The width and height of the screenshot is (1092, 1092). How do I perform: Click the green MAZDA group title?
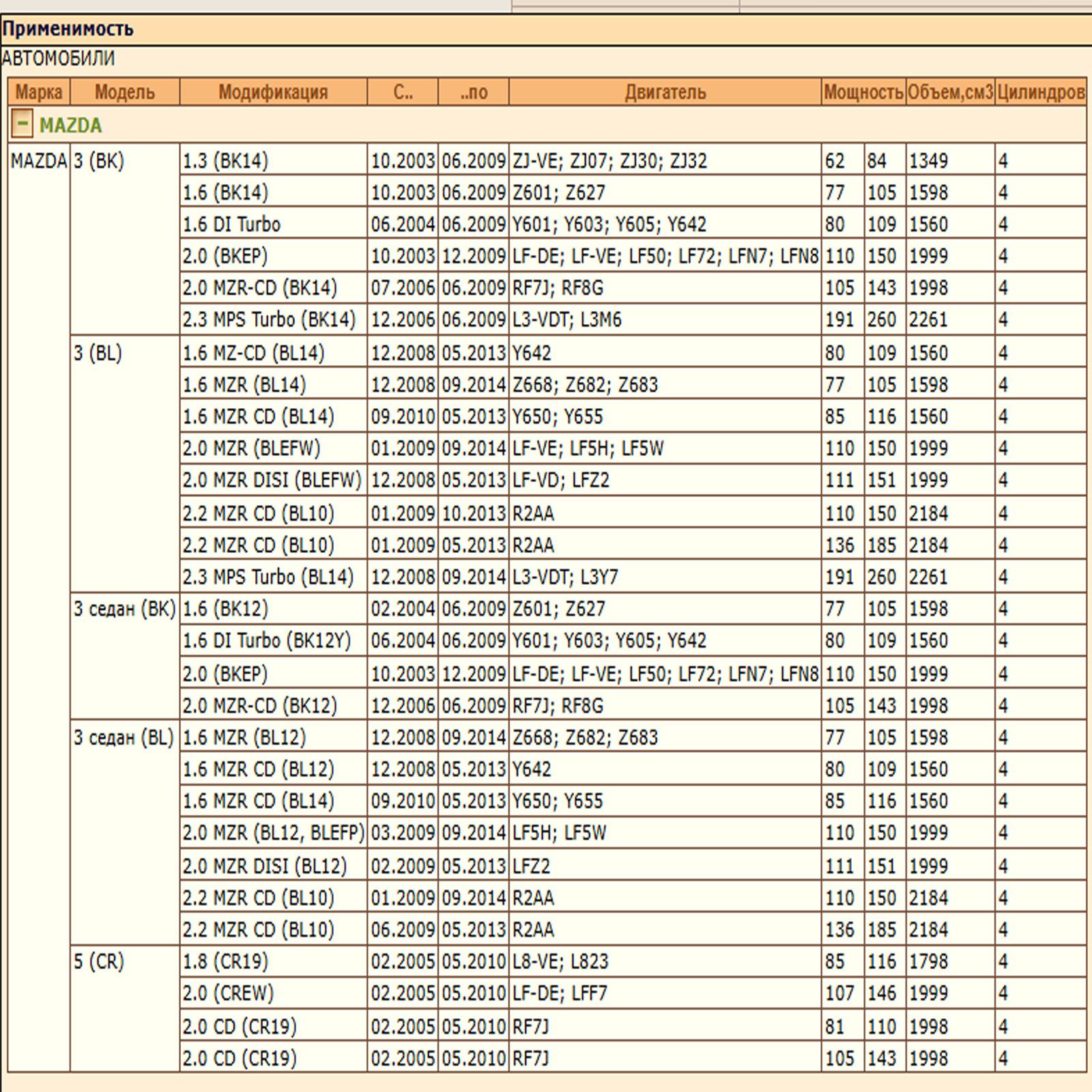[x=70, y=126]
